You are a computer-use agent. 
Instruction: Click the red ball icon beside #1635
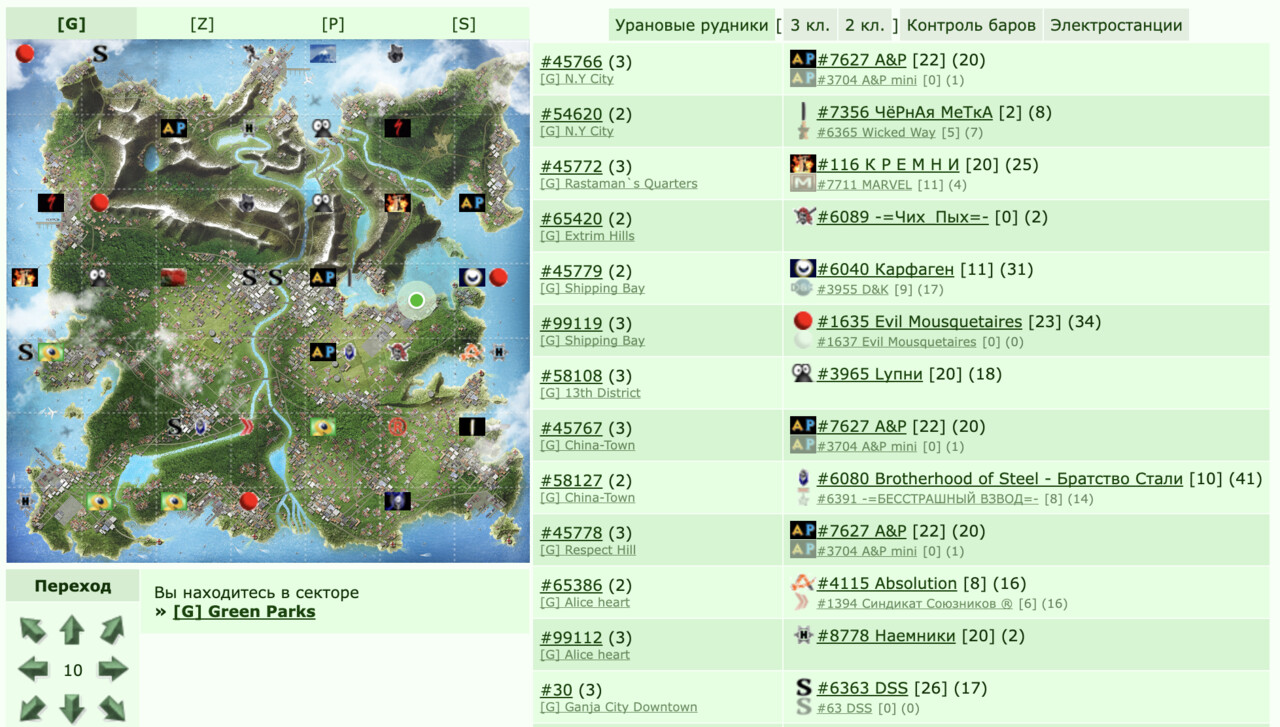[x=802, y=321]
